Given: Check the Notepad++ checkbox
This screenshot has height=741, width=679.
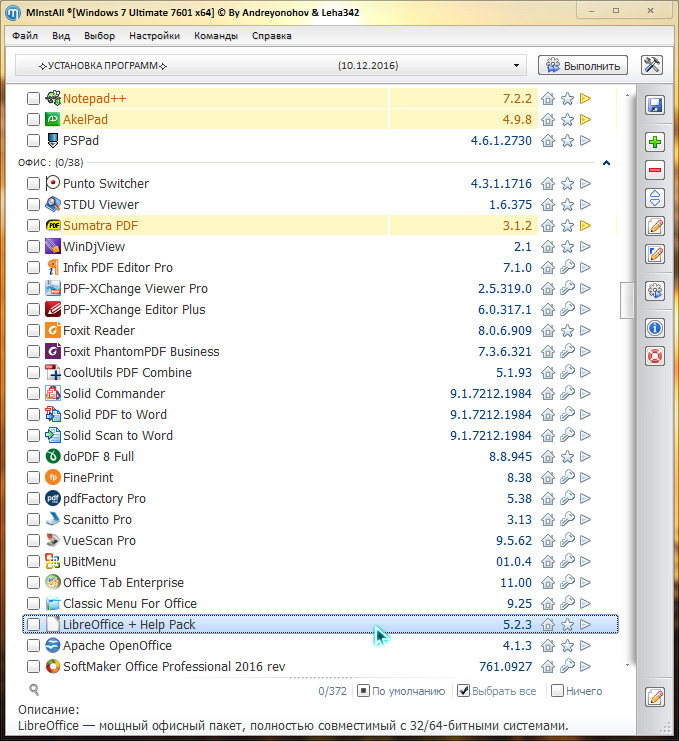Looking at the screenshot, I should [x=33, y=99].
